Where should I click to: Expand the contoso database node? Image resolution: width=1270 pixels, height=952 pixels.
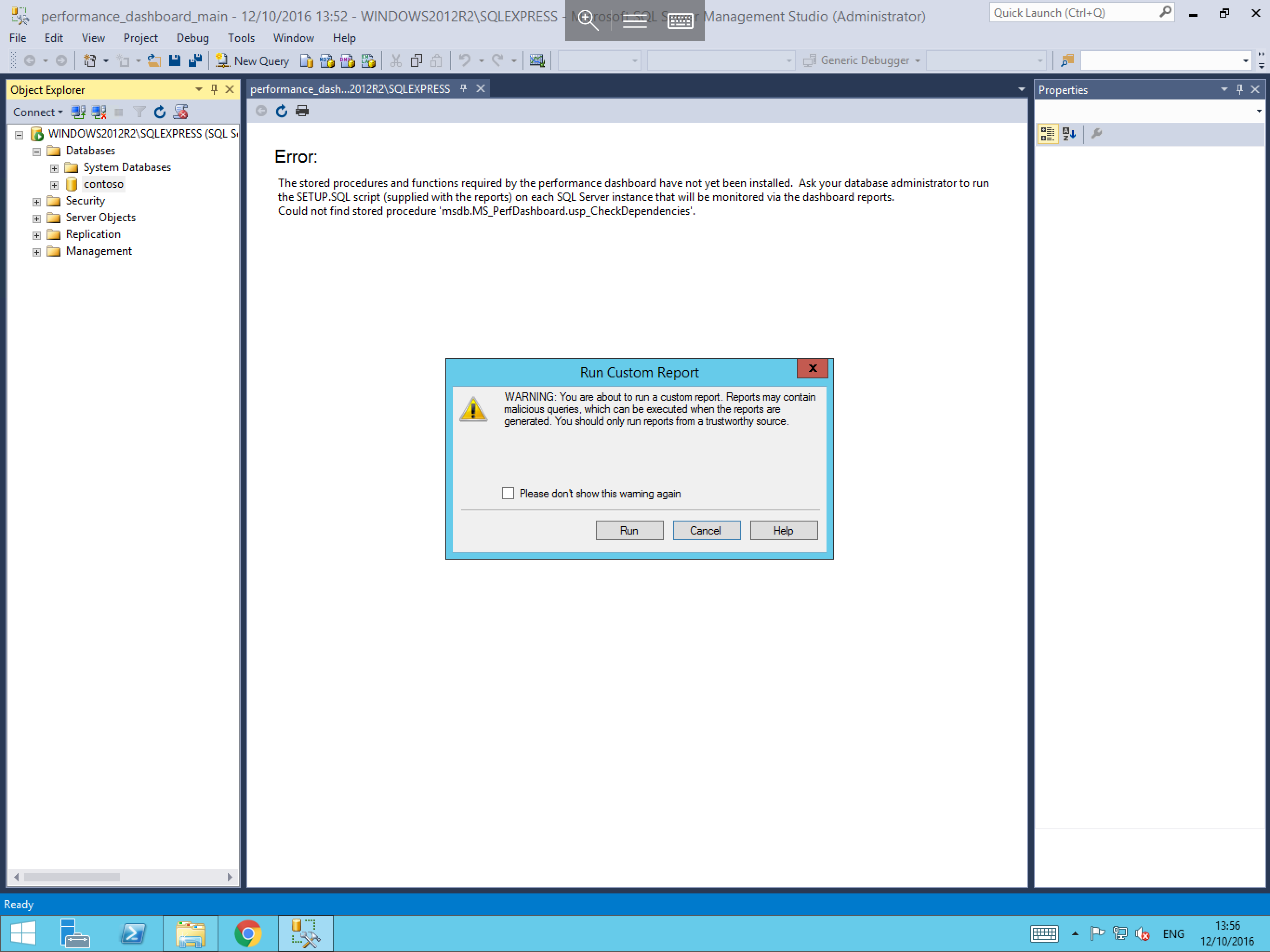(x=54, y=185)
